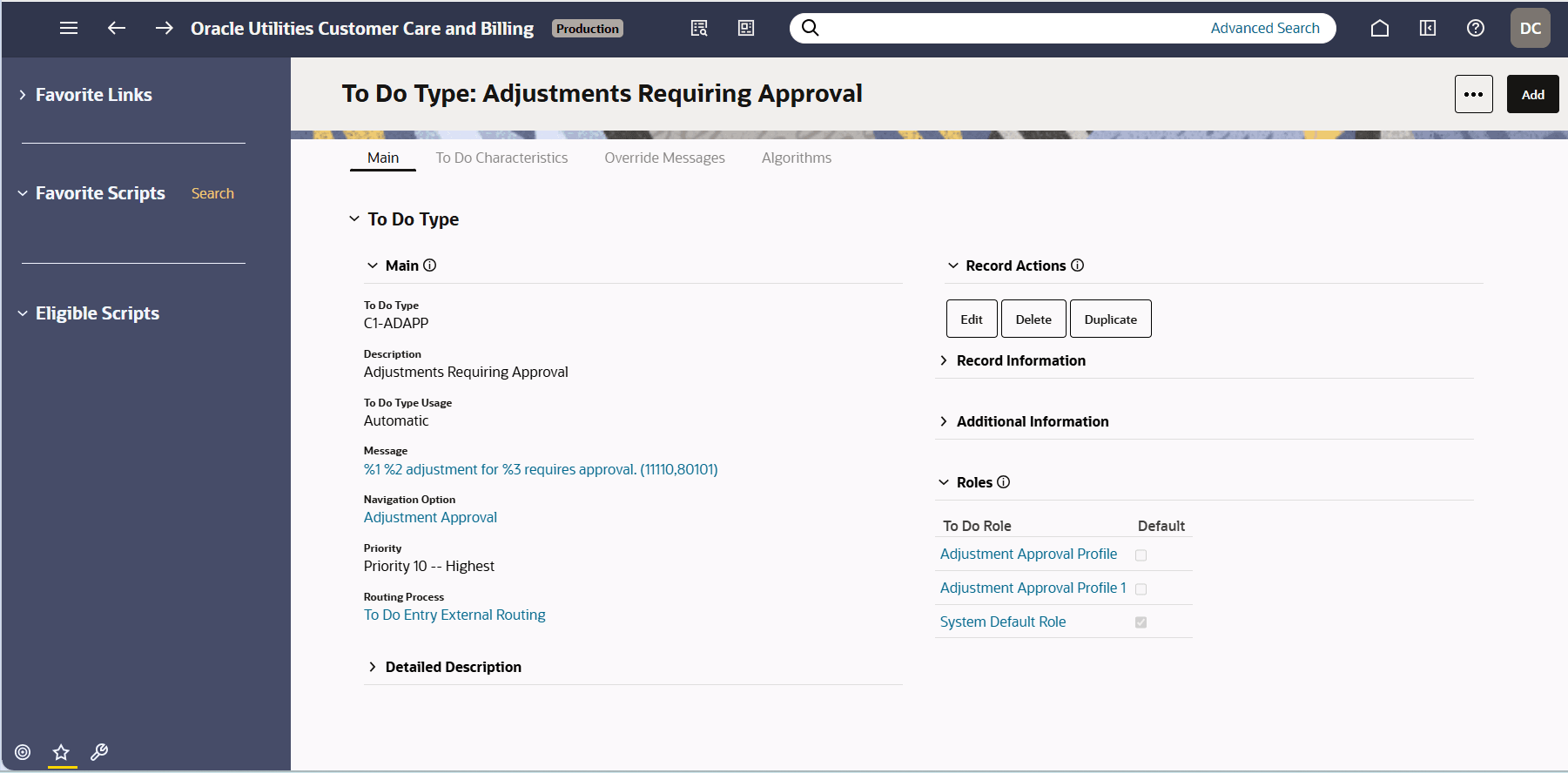Open the Help question mark icon

[x=1476, y=28]
